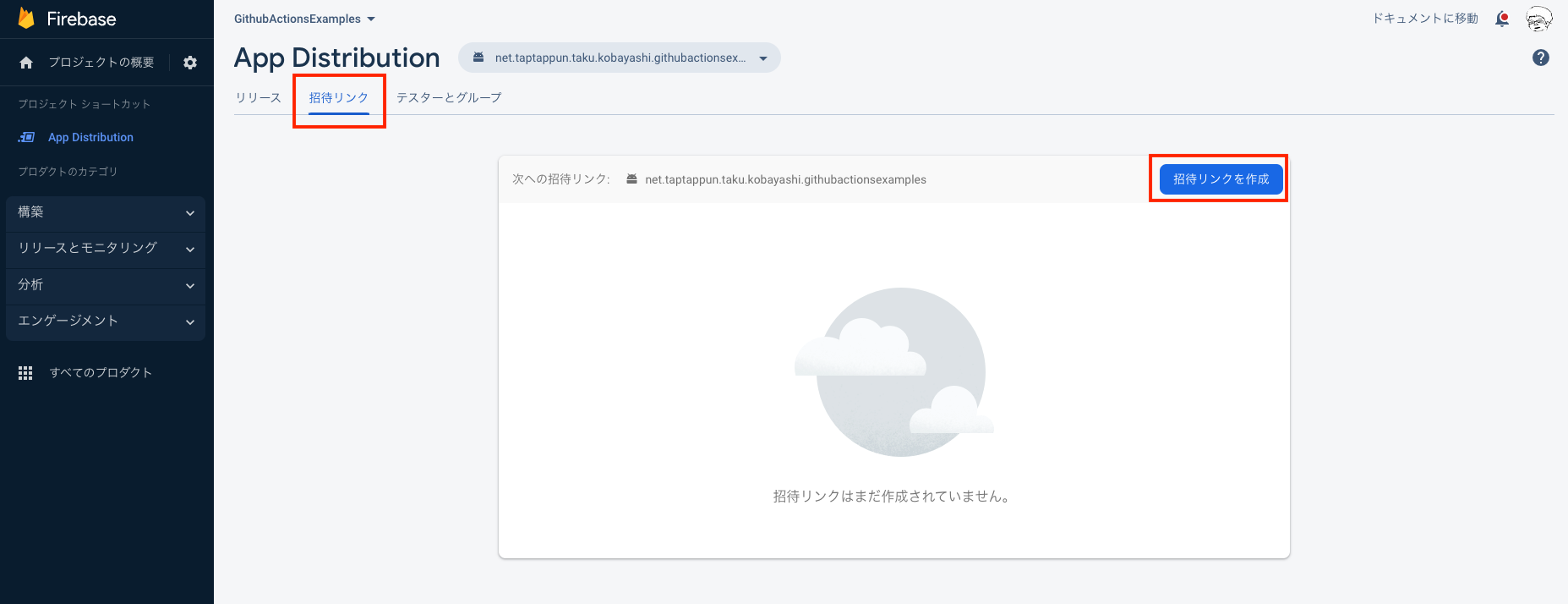The image size is (1568, 604).
Task: Expand the リリースとモニタリング category
Action: coord(106,249)
